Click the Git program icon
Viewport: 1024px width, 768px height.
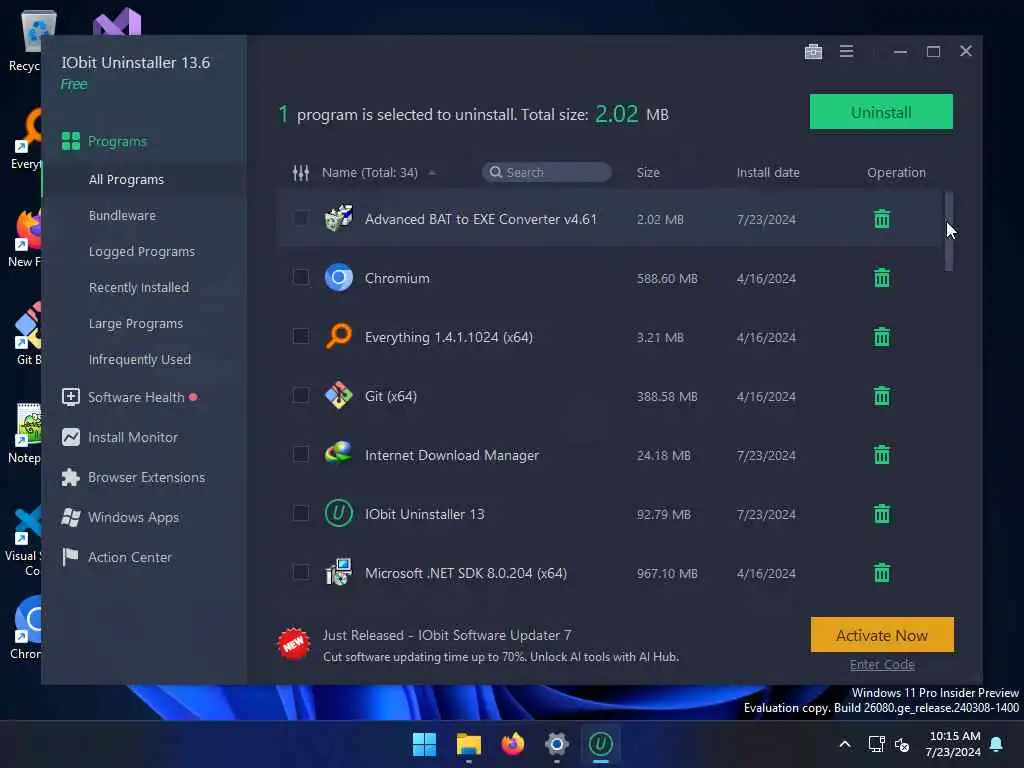(x=338, y=395)
